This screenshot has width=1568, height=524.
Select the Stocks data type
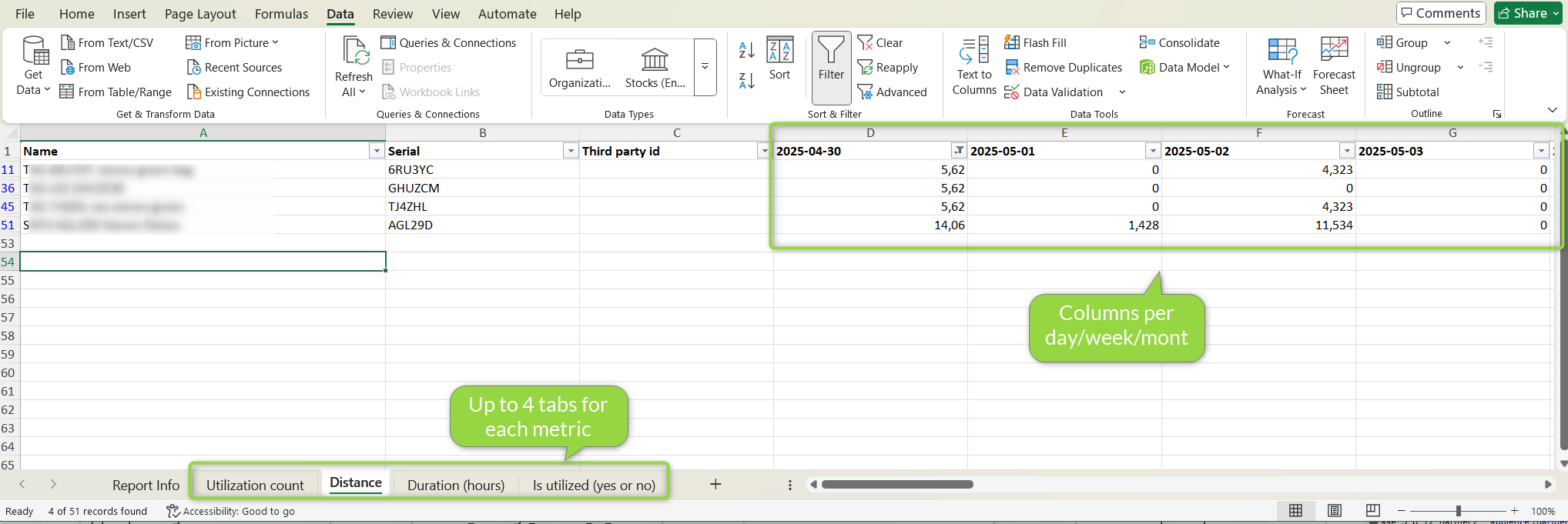[x=655, y=68]
